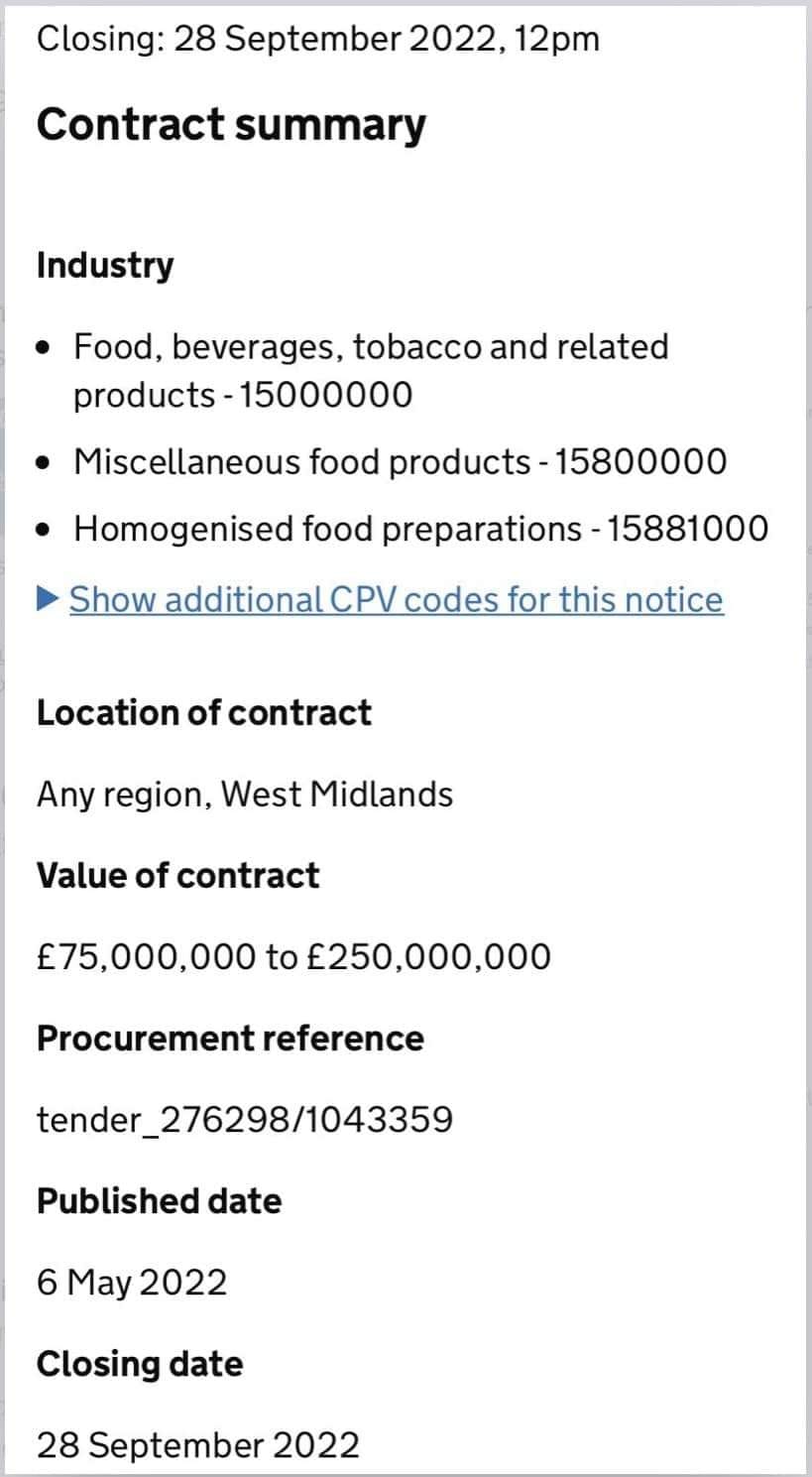Viewport: 812px width, 1477px height.
Task: Select the "Closing: 28 September 2022, 12pm" line
Action: pyautogui.click(x=317, y=39)
